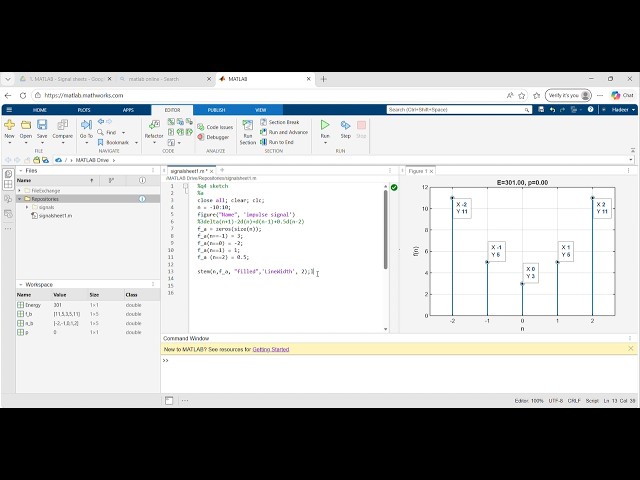This screenshot has width=640, height=480.
Task: Switch to the PUBLISH tab
Action: click(x=216, y=110)
